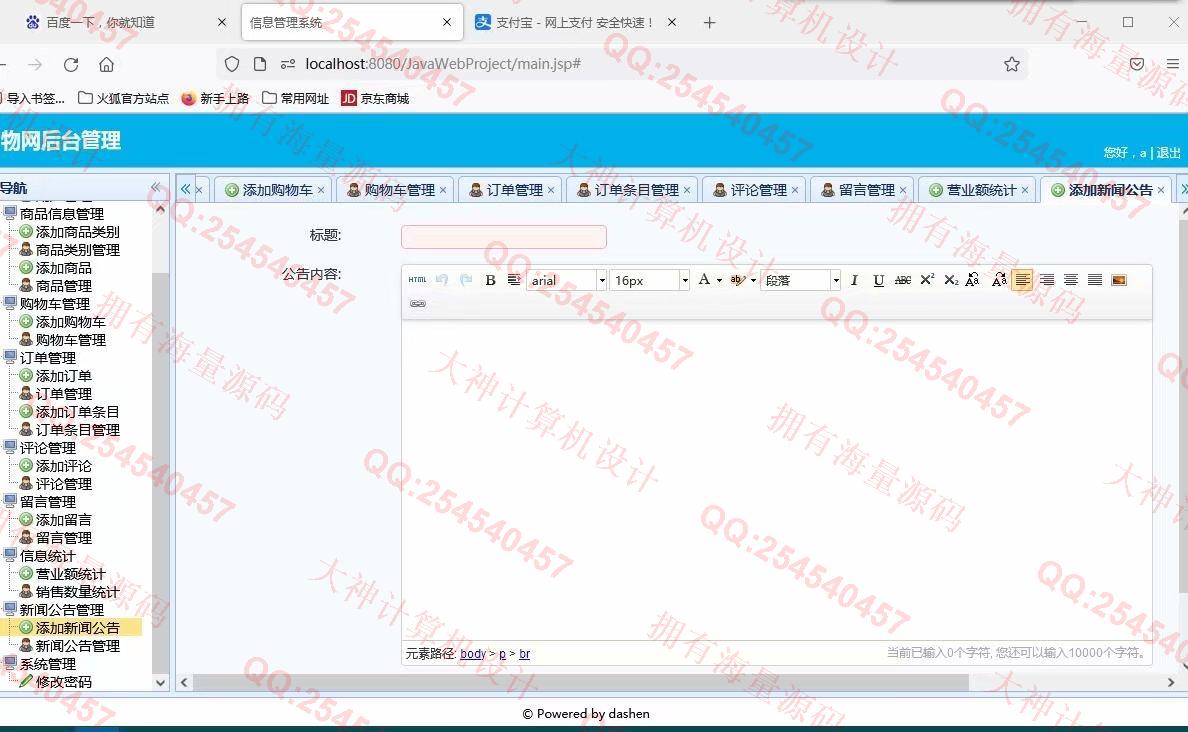Redo the last edit in editor
The height and width of the screenshot is (732, 1188).
(x=466, y=280)
